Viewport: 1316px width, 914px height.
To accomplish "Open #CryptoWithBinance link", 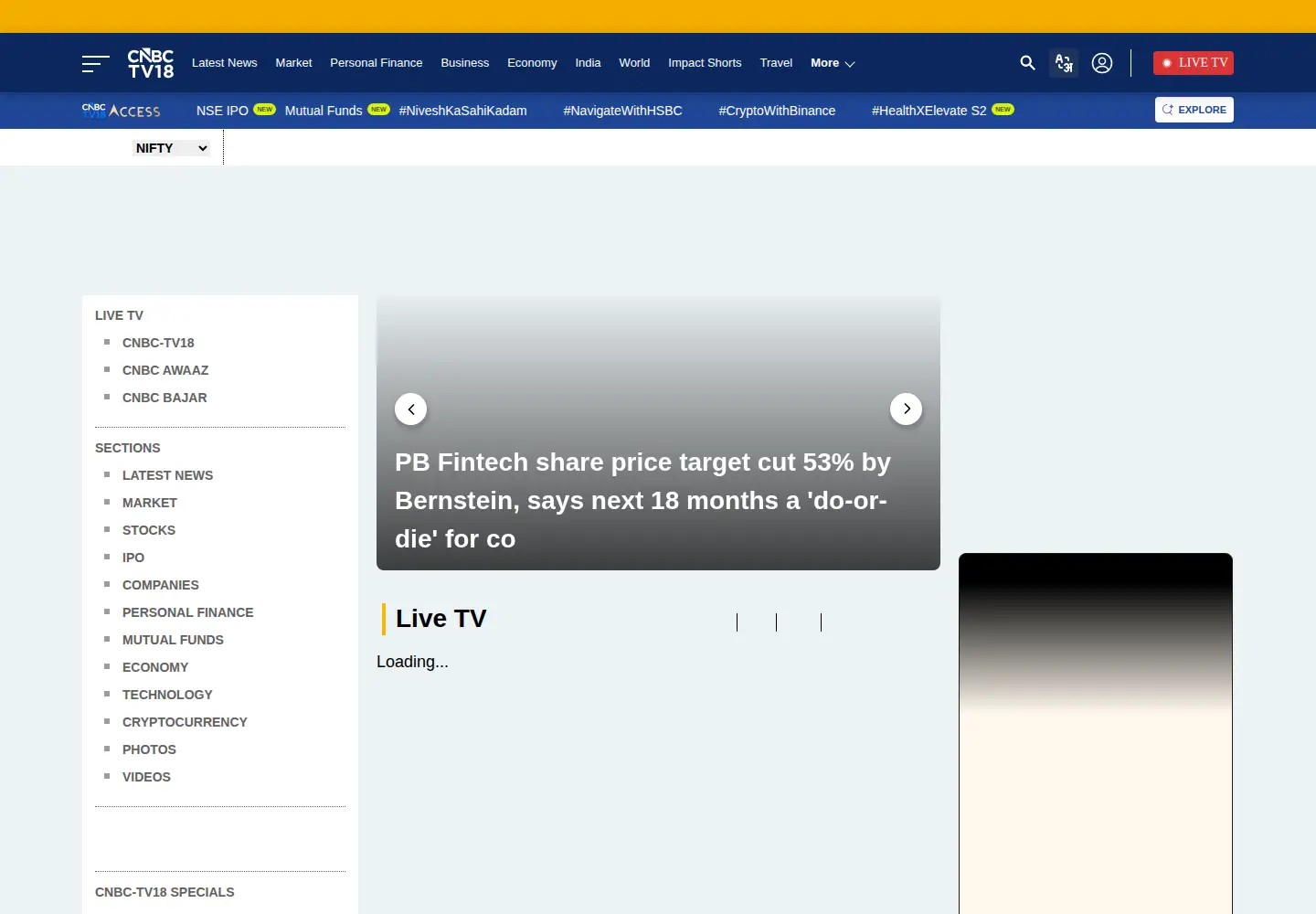I will 777,111.
